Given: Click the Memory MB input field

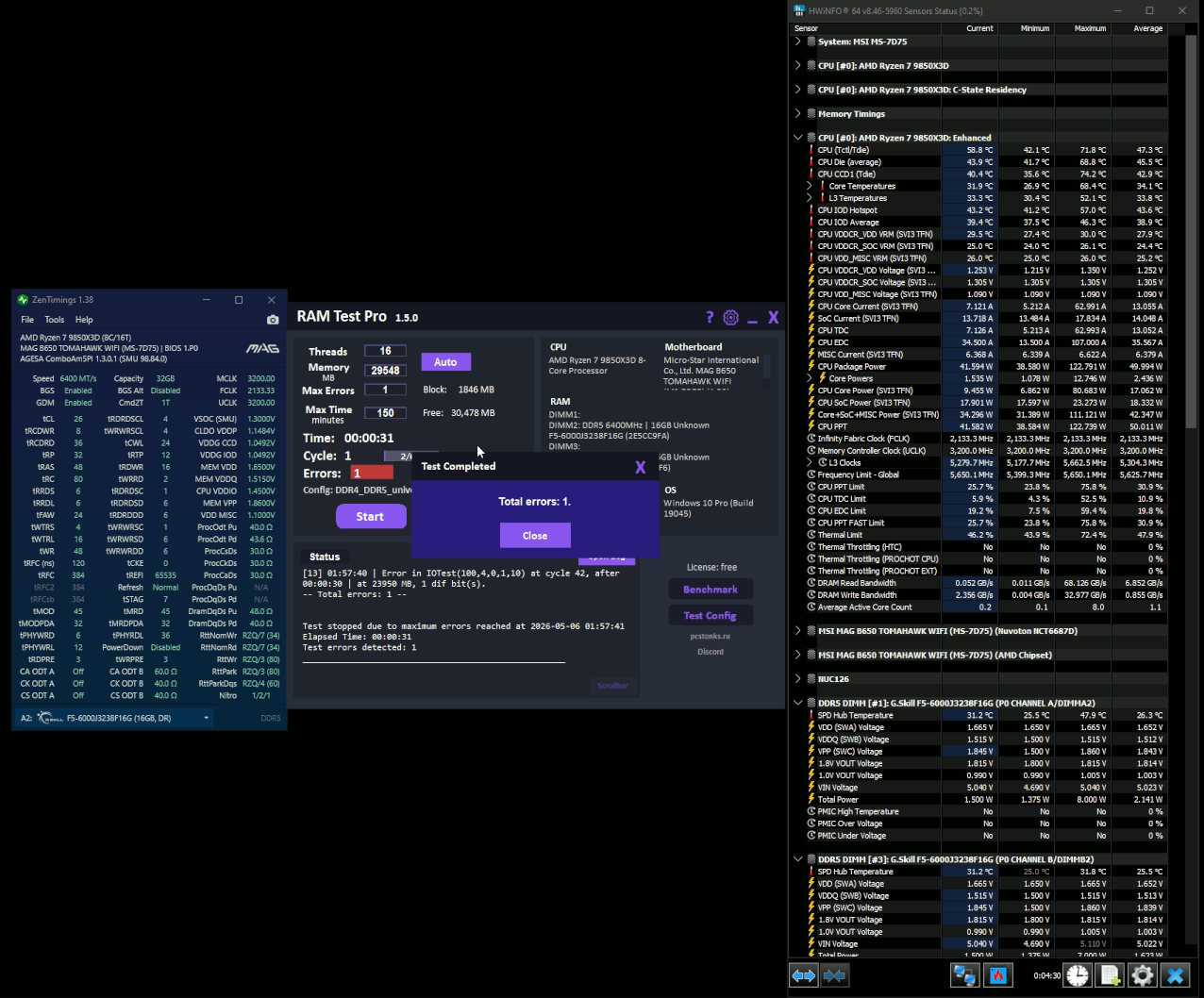Looking at the screenshot, I should 385,371.
